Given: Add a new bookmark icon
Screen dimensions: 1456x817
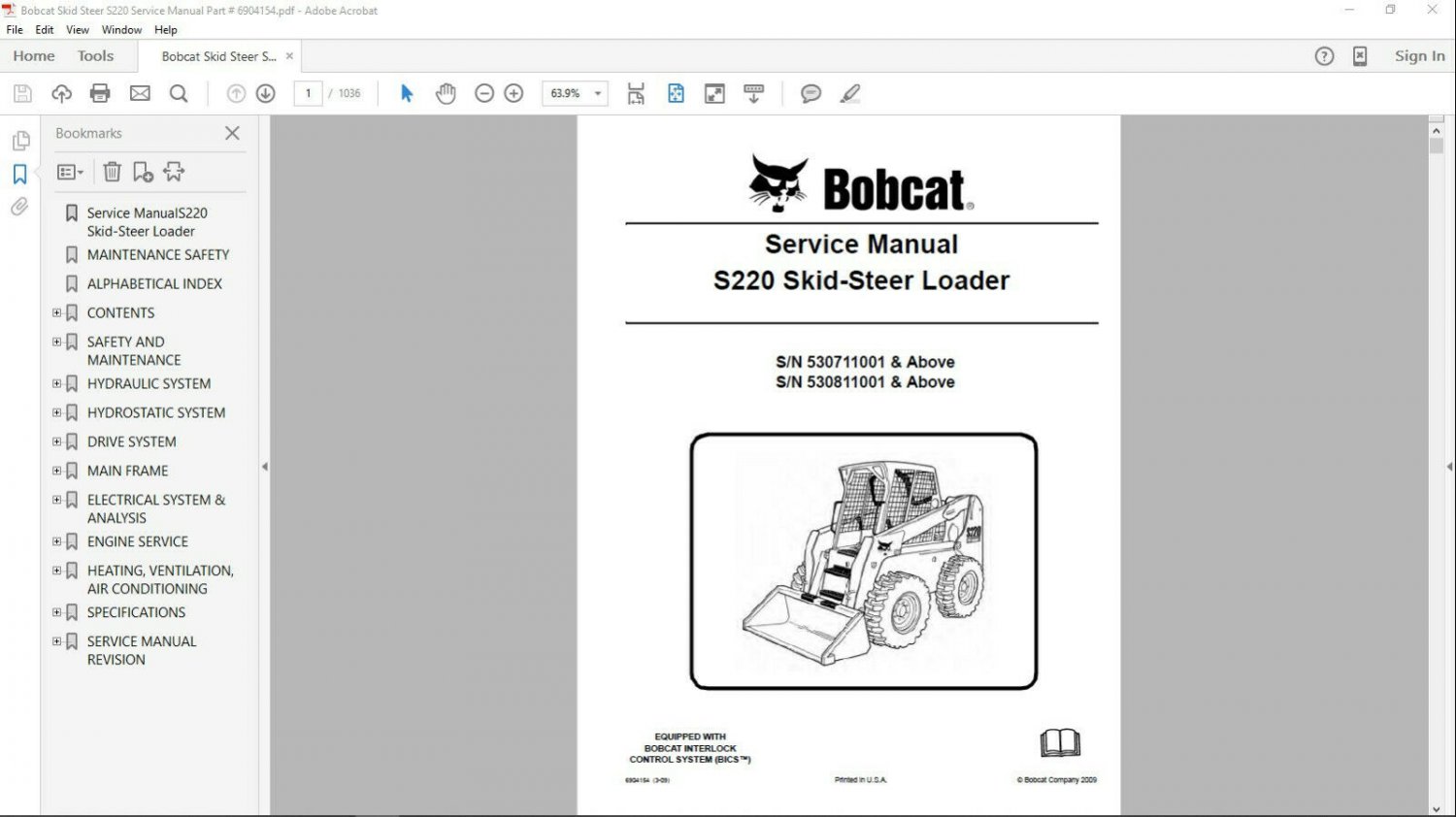Looking at the screenshot, I should [x=143, y=172].
